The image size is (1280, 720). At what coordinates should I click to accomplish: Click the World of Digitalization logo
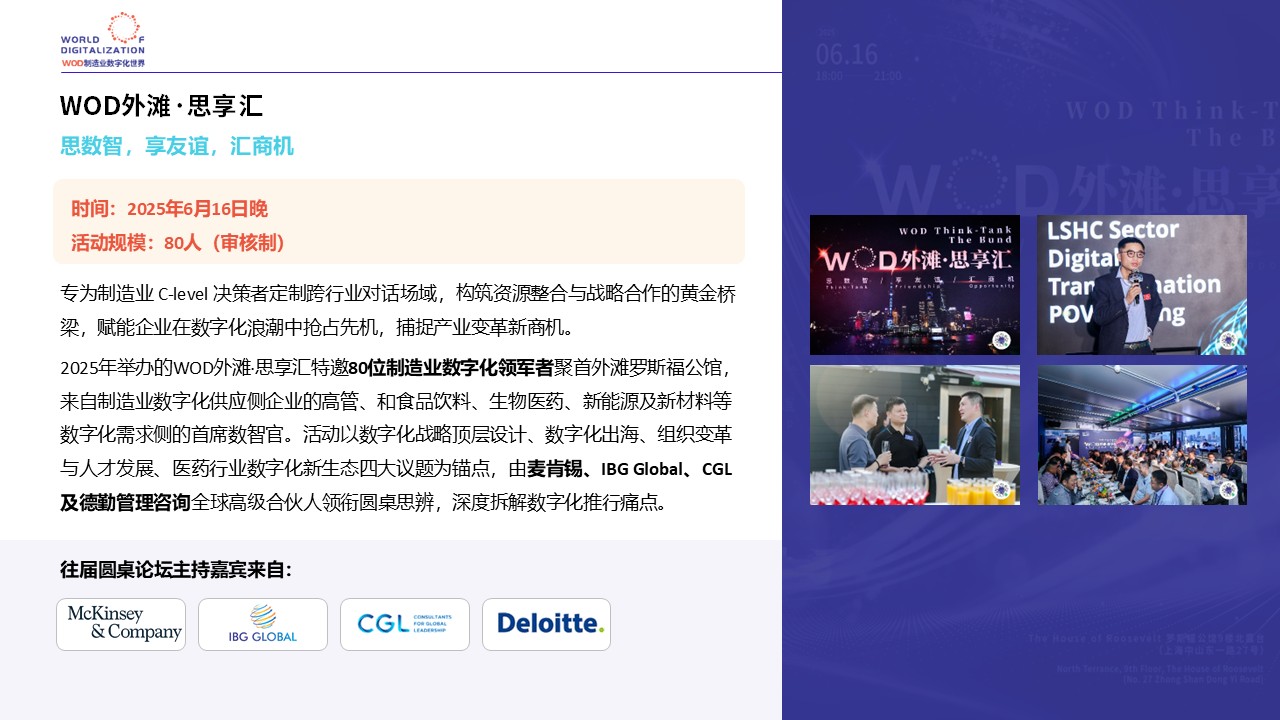pyautogui.click(x=103, y=41)
